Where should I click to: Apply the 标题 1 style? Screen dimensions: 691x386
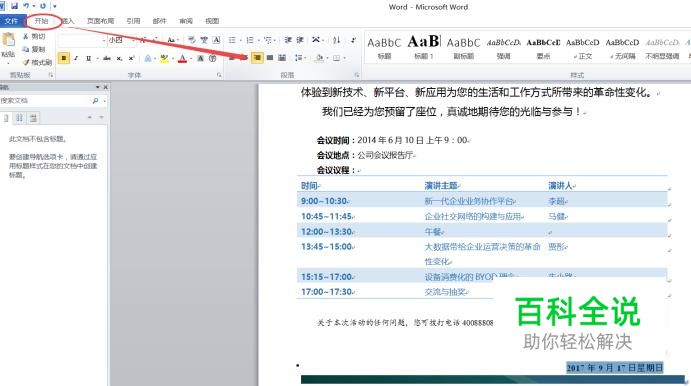pyautogui.click(x=424, y=48)
